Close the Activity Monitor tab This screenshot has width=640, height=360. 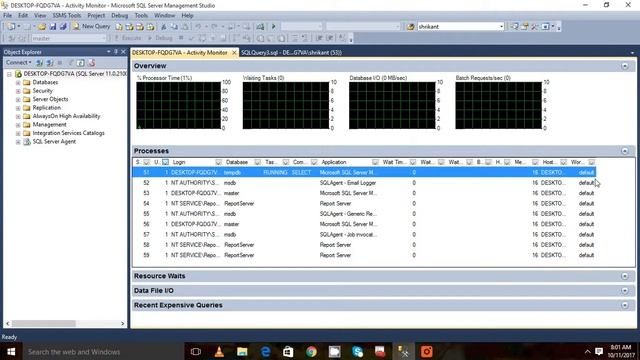coord(234,53)
